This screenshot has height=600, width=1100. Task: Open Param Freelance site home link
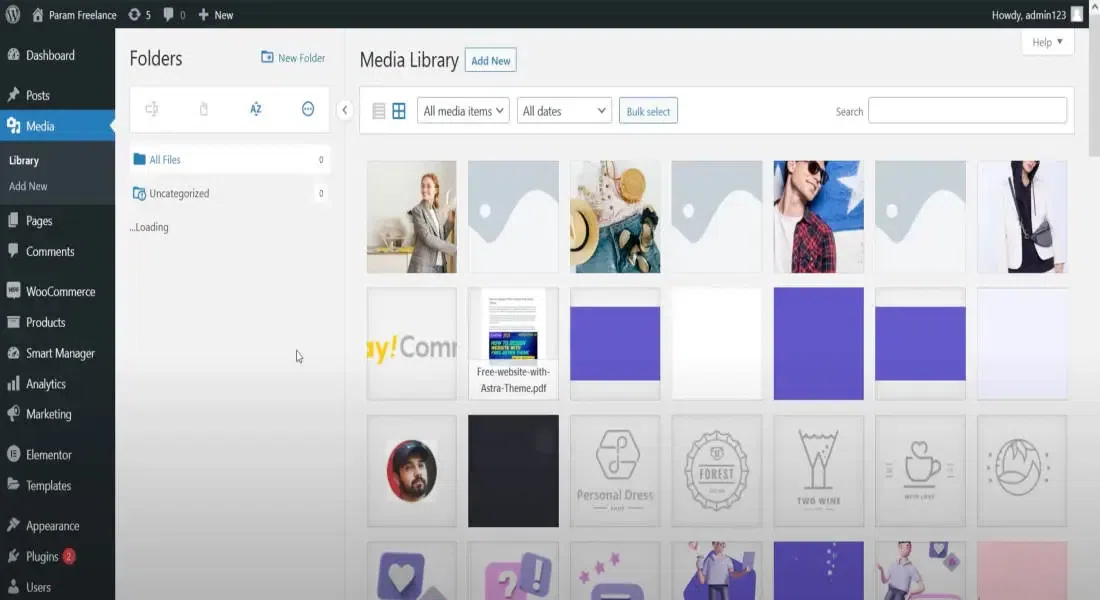coord(74,15)
